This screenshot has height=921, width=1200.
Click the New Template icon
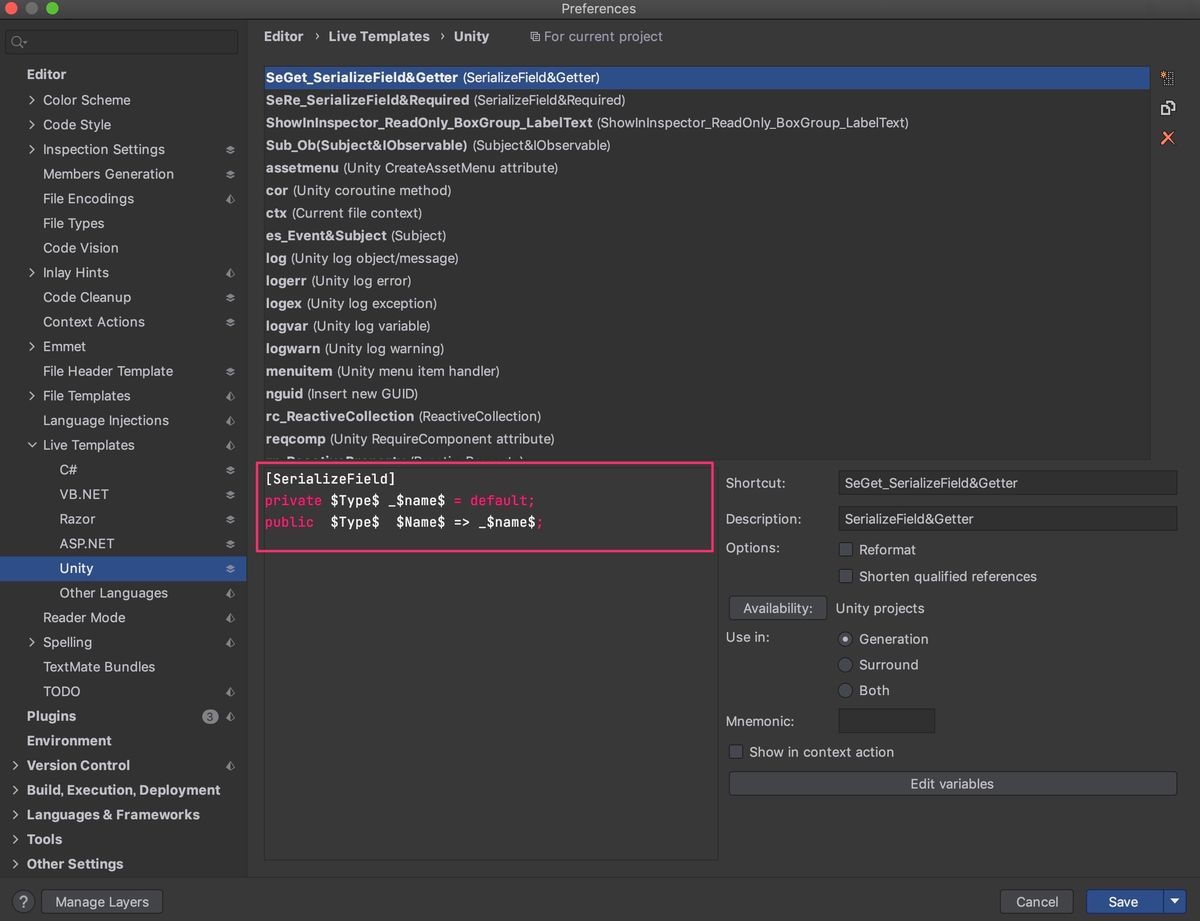pyautogui.click(x=1167, y=78)
